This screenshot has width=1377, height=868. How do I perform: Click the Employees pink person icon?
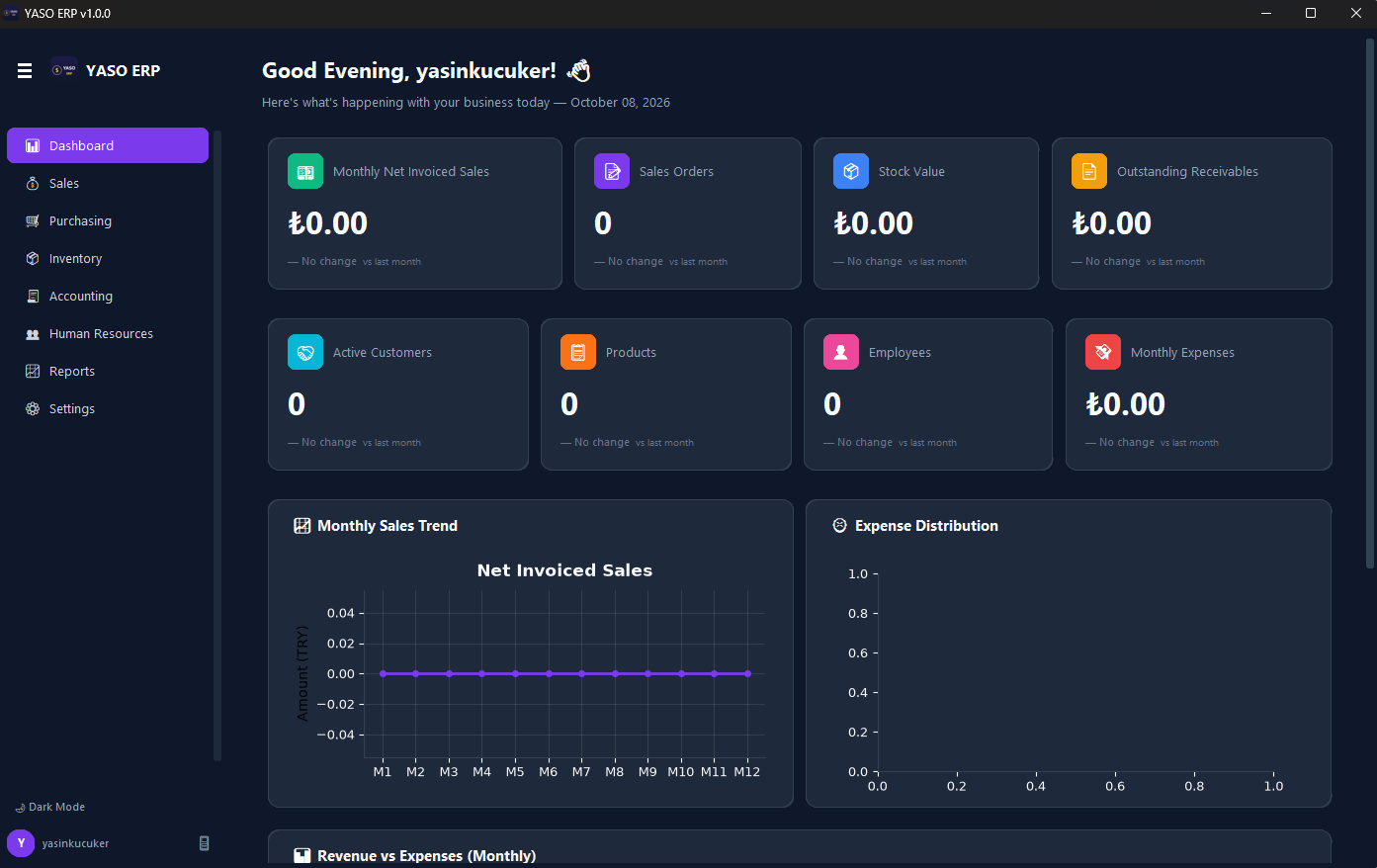point(841,352)
